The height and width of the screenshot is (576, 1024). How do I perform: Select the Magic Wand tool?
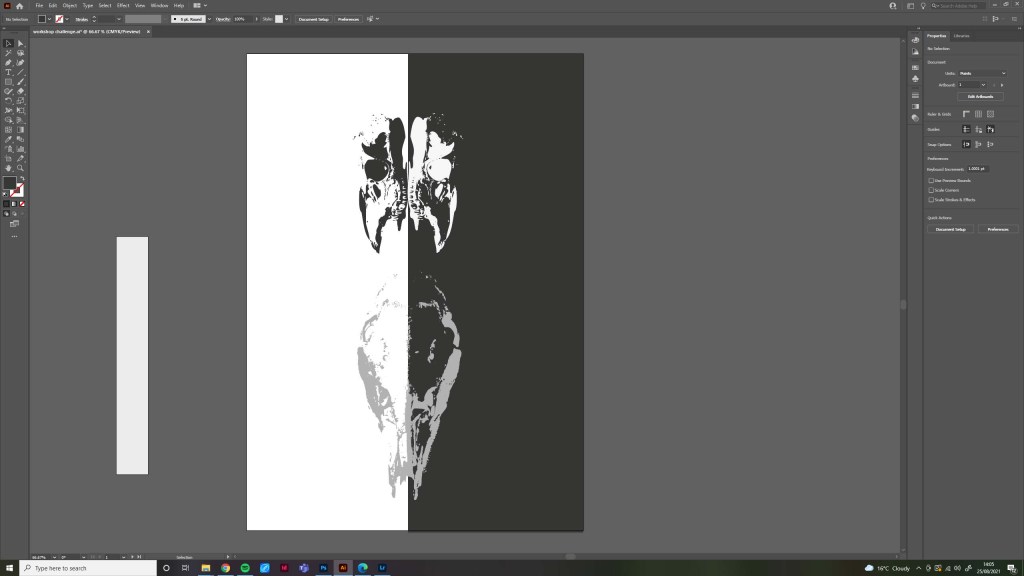pyautogui.click(x=8, y=53)
